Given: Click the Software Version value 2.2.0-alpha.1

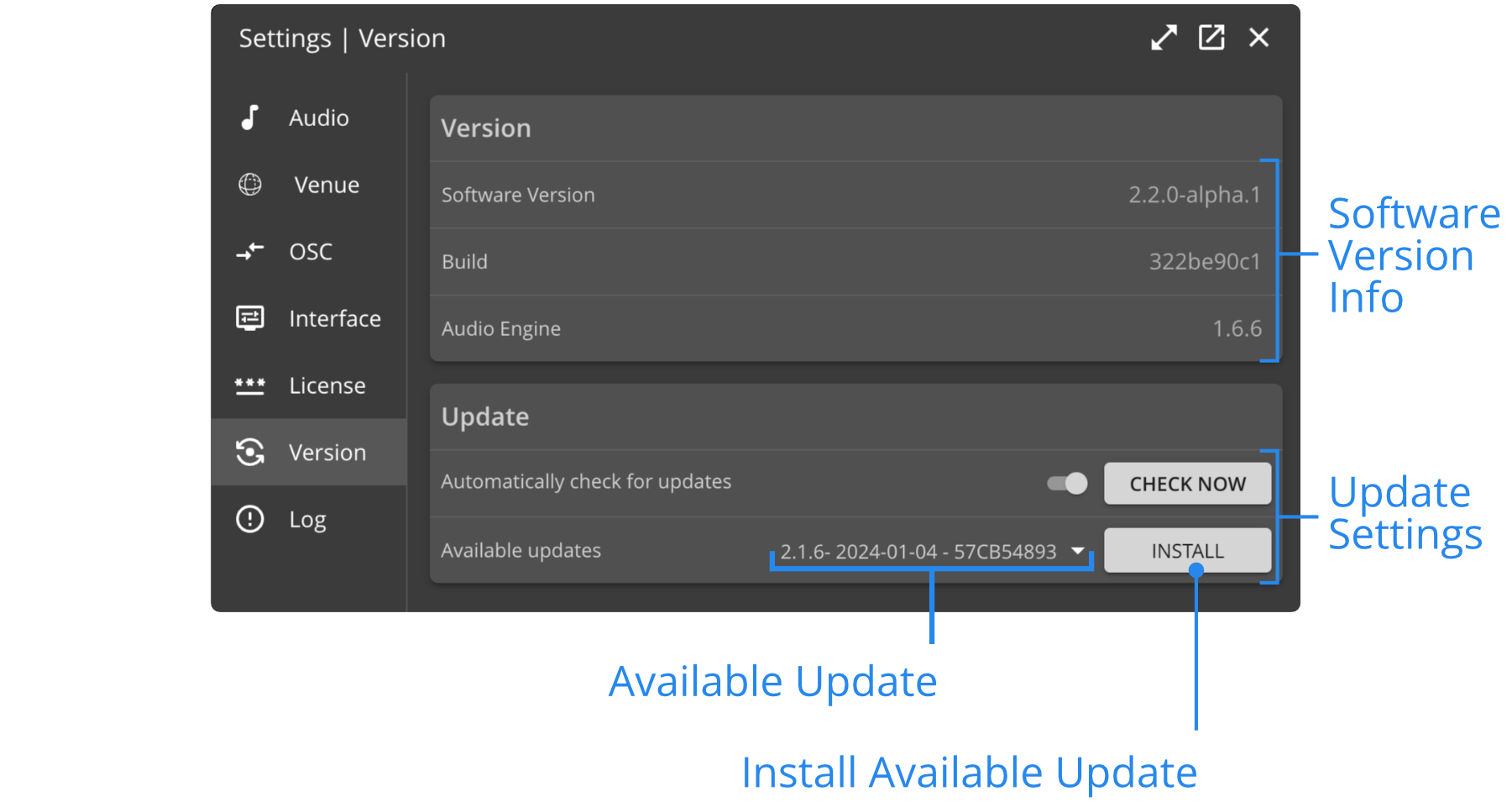Looking at the screenshot, I should tap(1194, 195).
